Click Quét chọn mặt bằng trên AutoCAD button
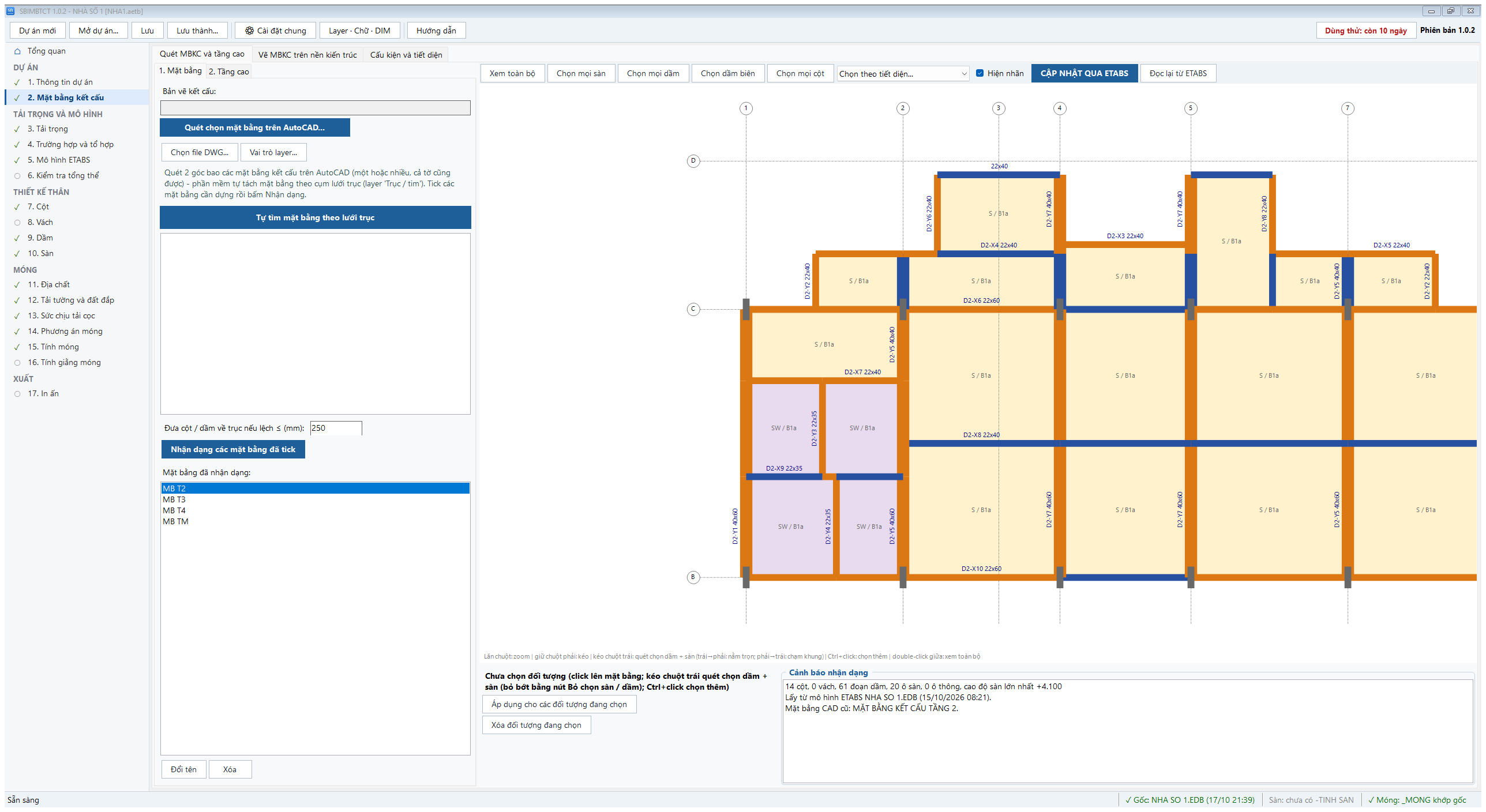The width and height of the screenshot is (1486, 812). (254, 127)
